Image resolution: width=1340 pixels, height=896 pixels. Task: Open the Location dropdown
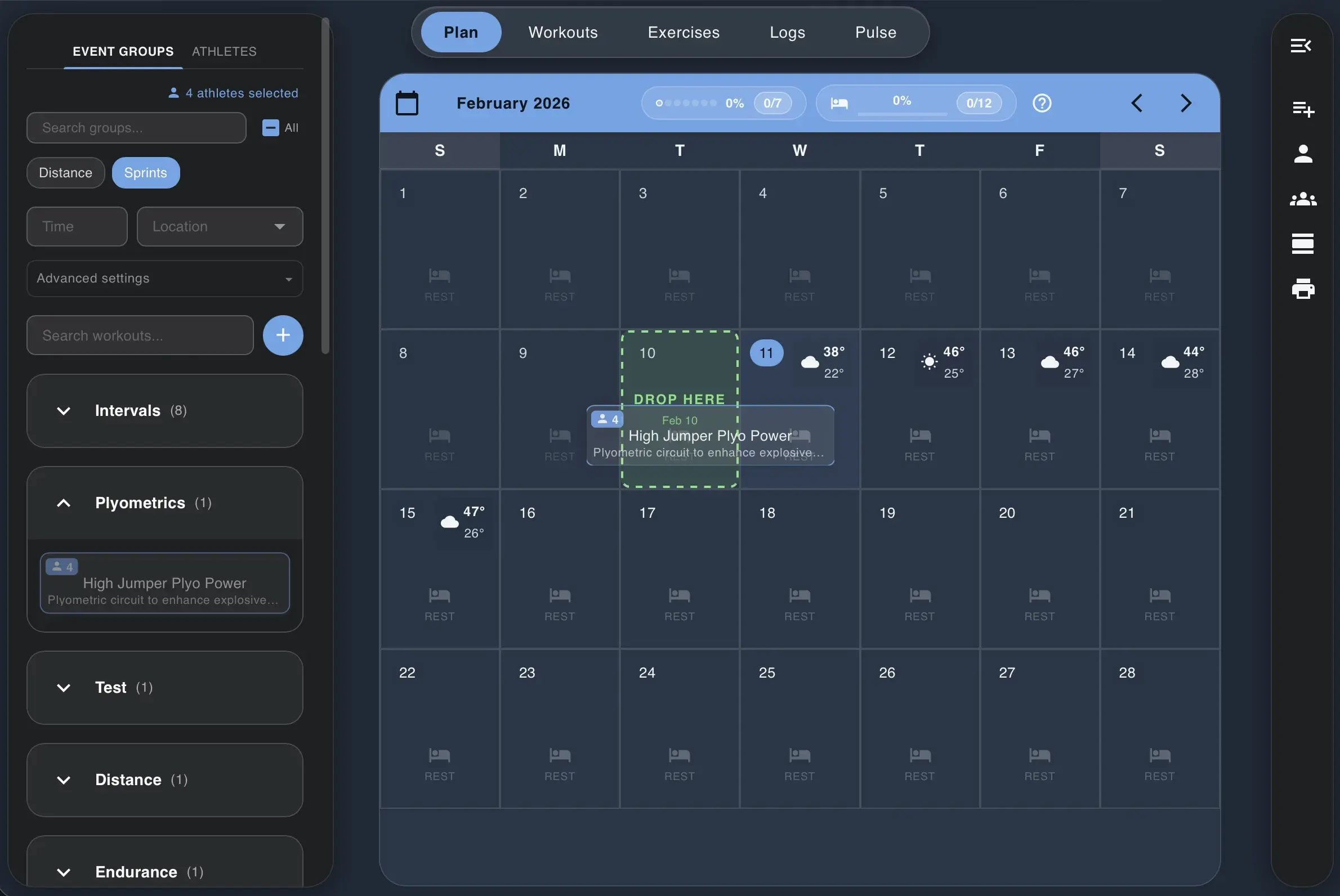tap(220, 226)
